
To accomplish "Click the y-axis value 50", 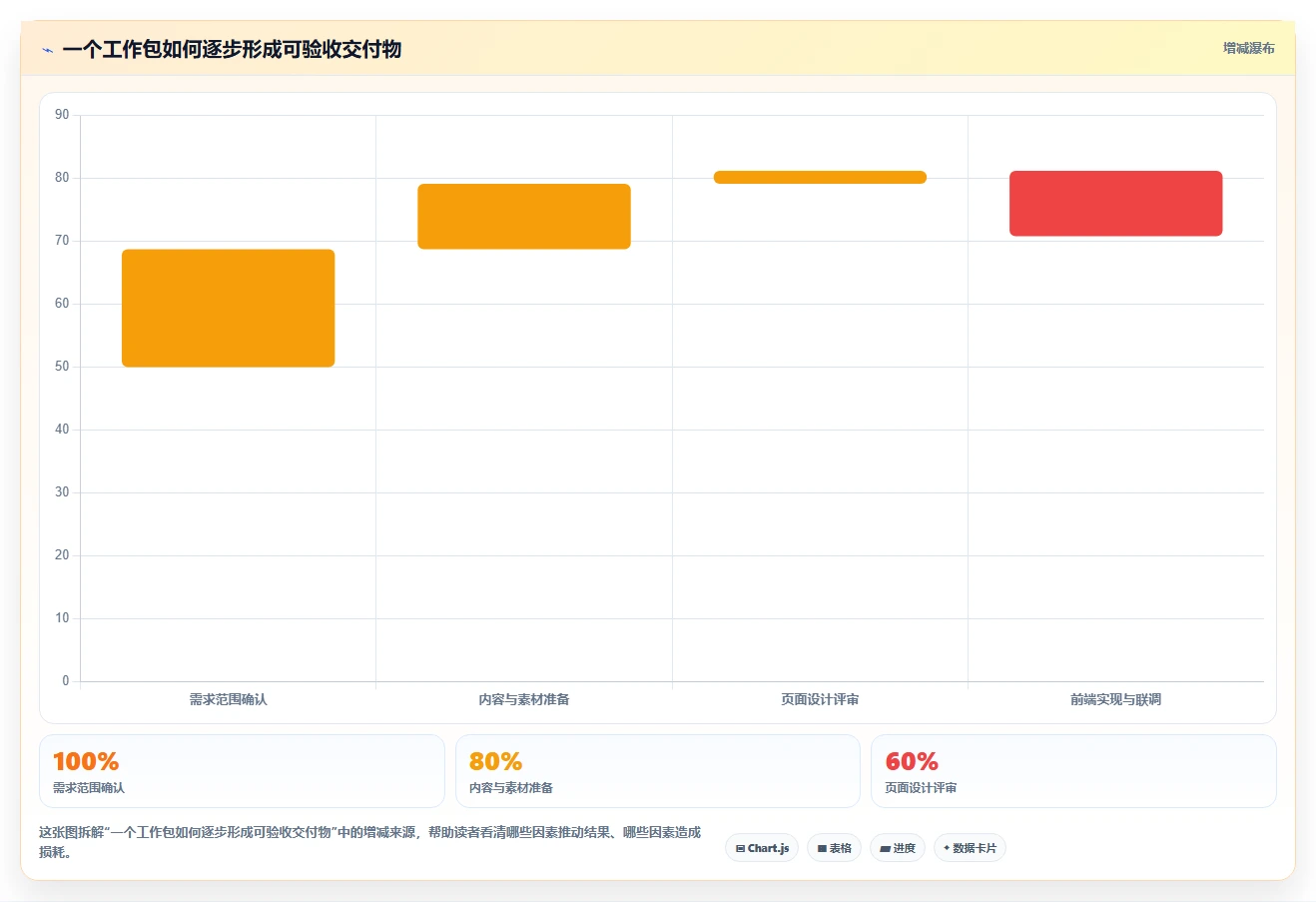I will tap(62, 367).
